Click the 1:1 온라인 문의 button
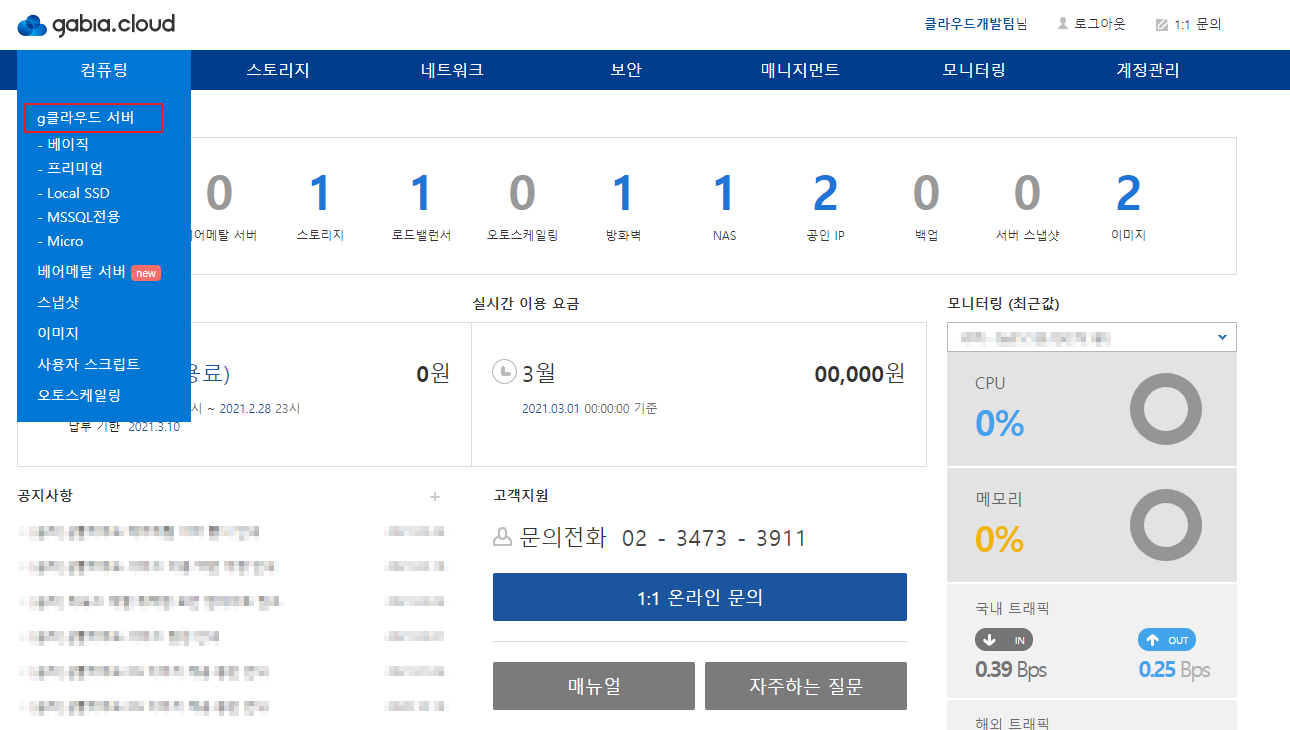 [700, 597]
